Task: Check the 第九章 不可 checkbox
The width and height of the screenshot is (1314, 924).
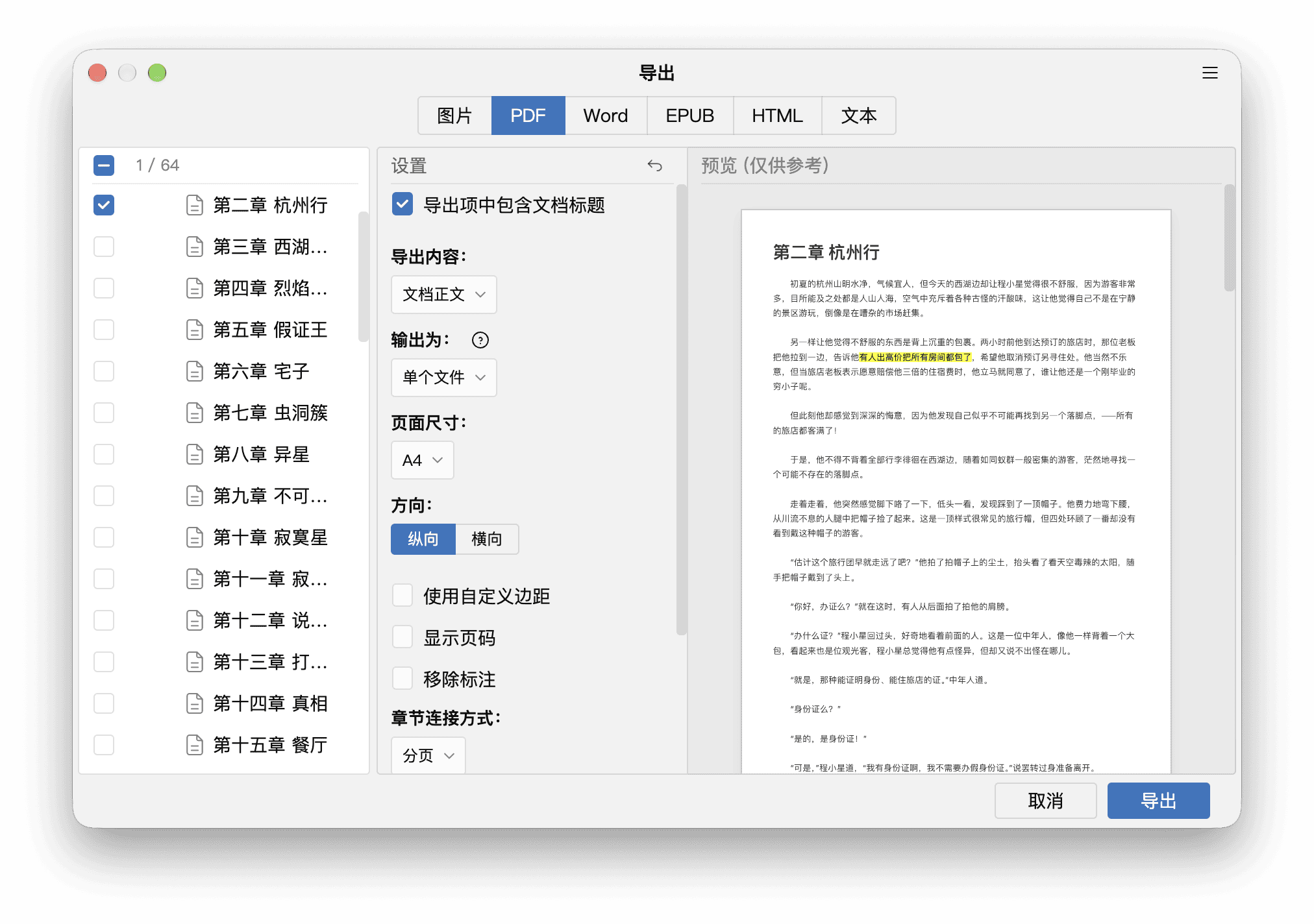Action: (104, 496)
